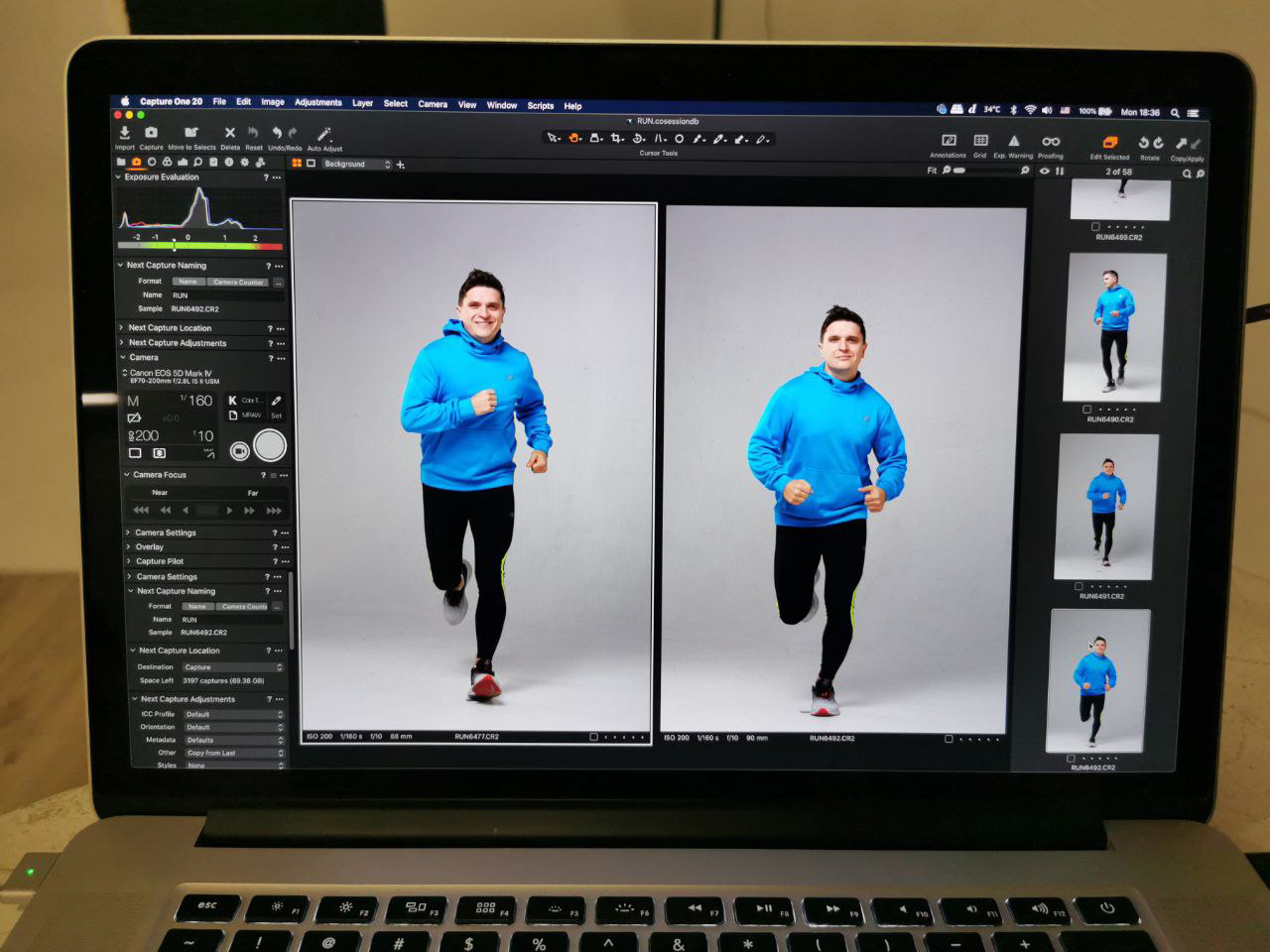The height and width of the screenshot is (952, 1270).
Task: Open the Capture camera tool tab
Action: pos(136,162)
